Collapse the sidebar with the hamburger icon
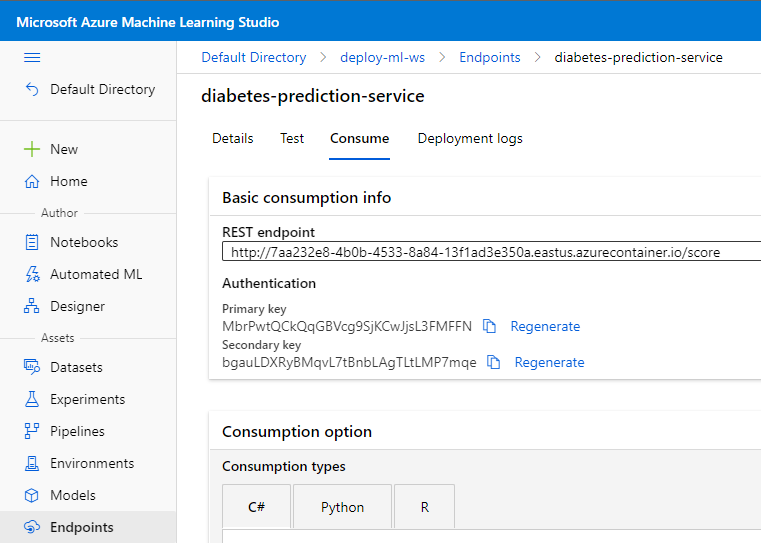 tap(32, 58)
